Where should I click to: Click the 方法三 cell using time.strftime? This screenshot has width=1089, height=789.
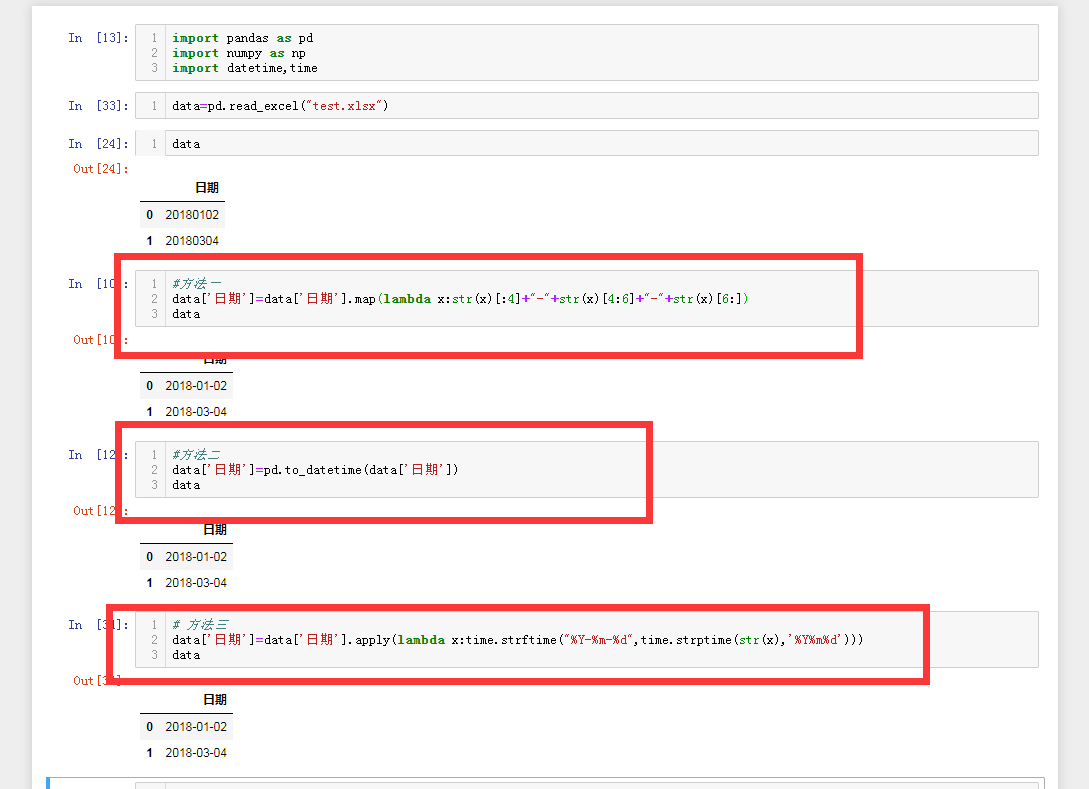pyautogui.click(x=587, y=640)
